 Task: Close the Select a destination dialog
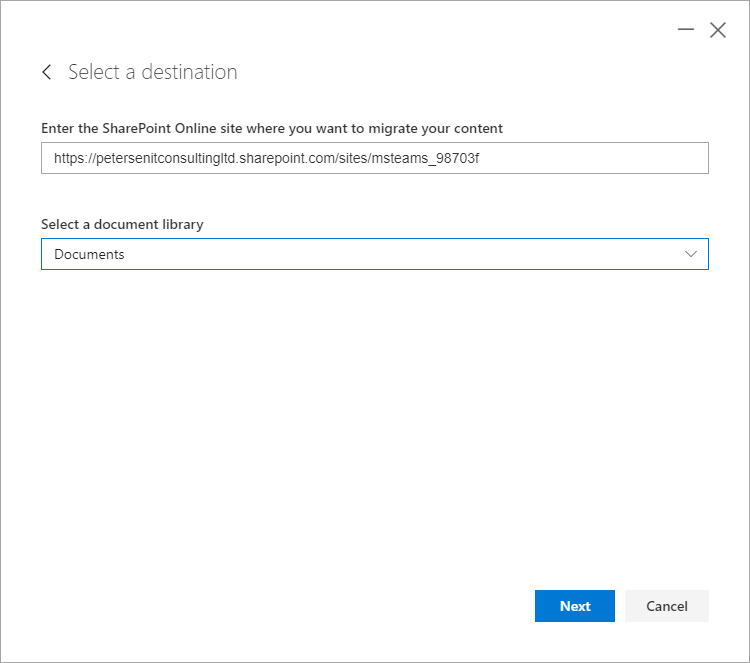pyautogui.click(x=717, y=30)
